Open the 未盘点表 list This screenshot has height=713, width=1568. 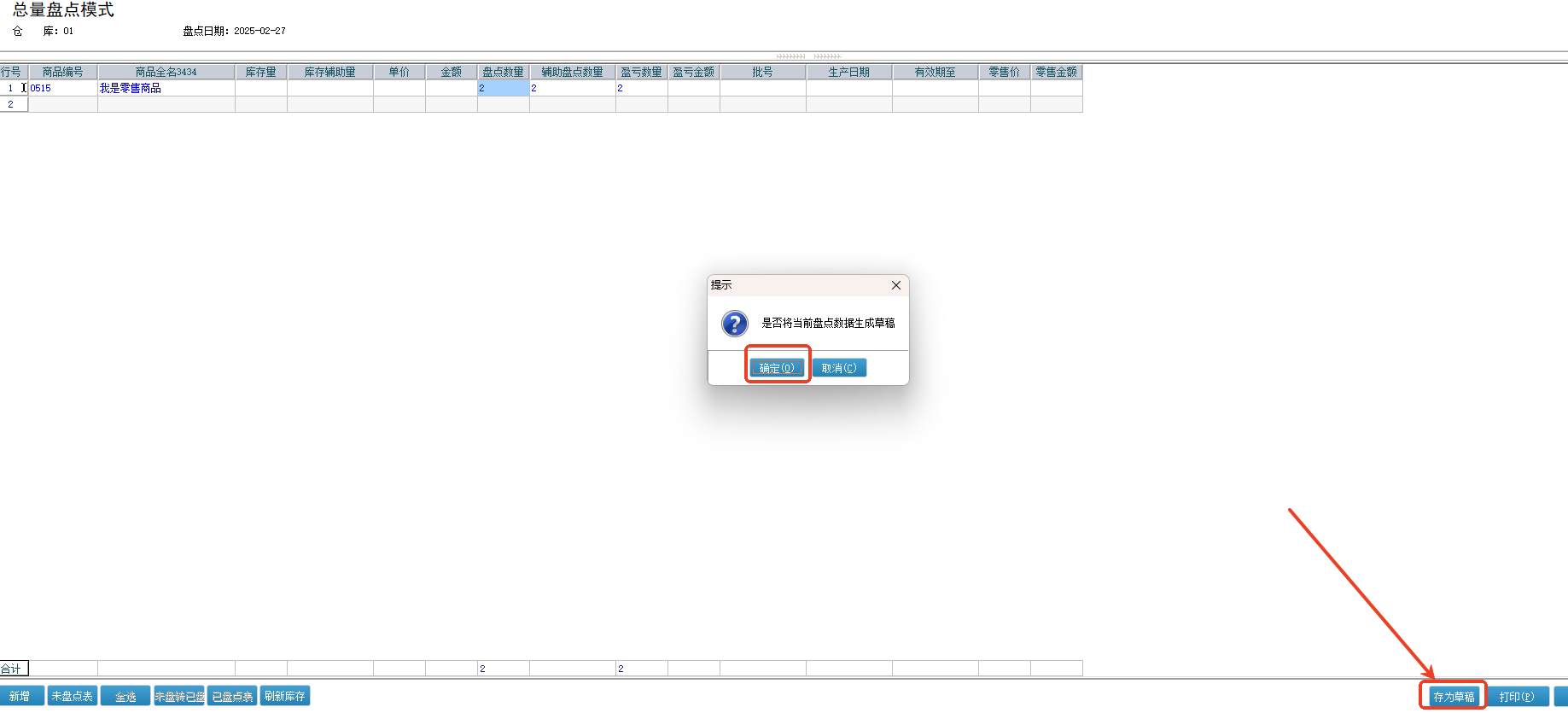pos(73,697)
